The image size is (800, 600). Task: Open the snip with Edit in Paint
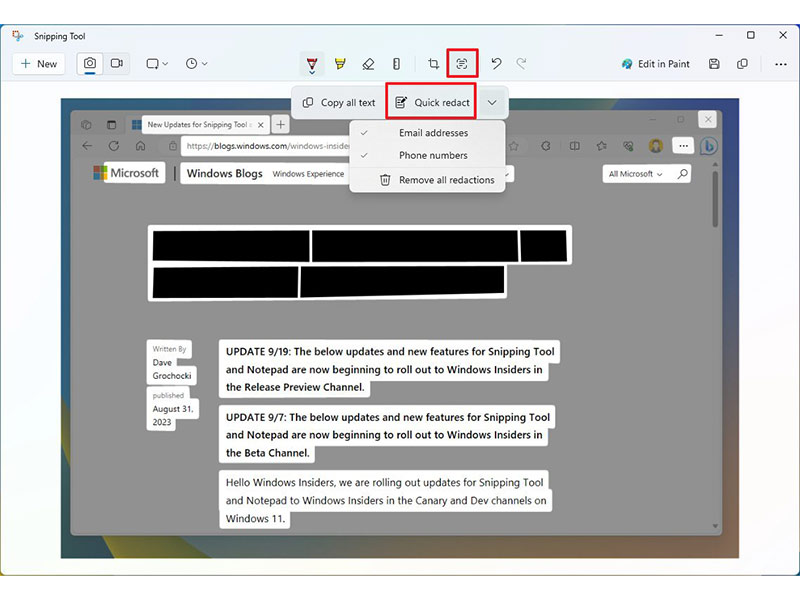pyautogui.click(x=656, y=64)
